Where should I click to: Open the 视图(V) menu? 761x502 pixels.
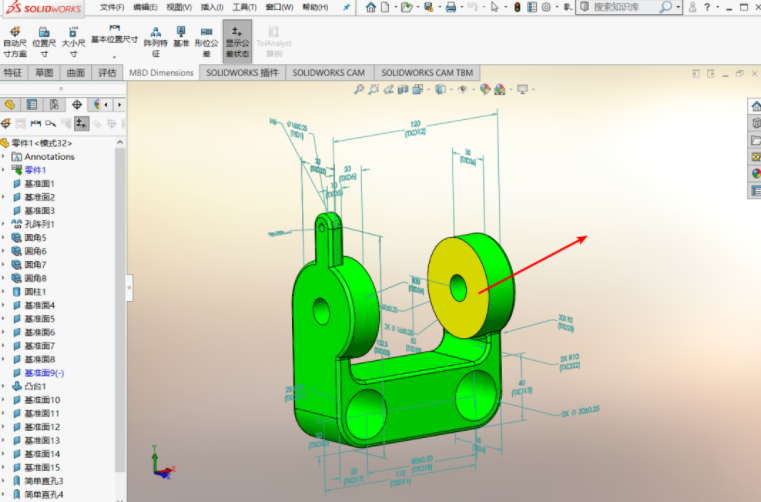click(x=179, y=7)
